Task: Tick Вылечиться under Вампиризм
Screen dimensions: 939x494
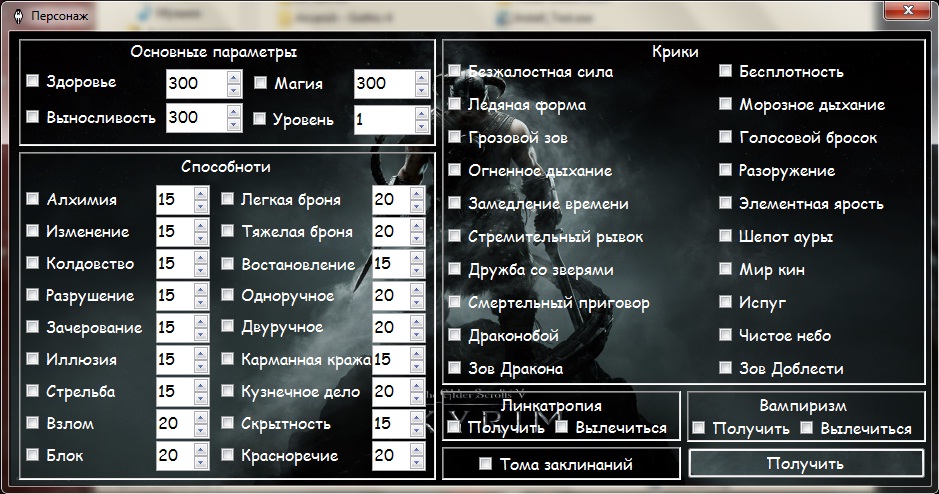Action: (807, 428)
